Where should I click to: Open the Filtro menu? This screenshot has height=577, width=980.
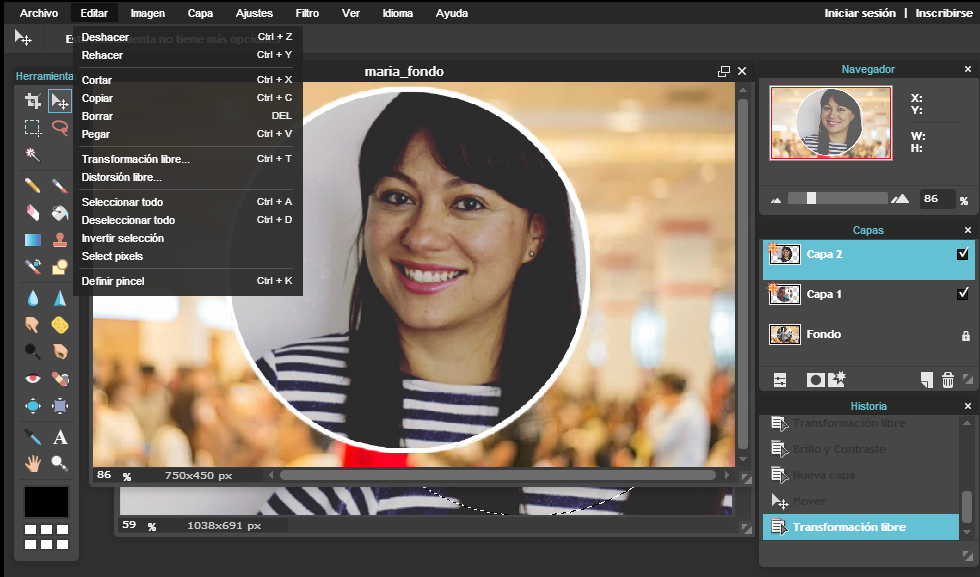click(x=307, y=13)
